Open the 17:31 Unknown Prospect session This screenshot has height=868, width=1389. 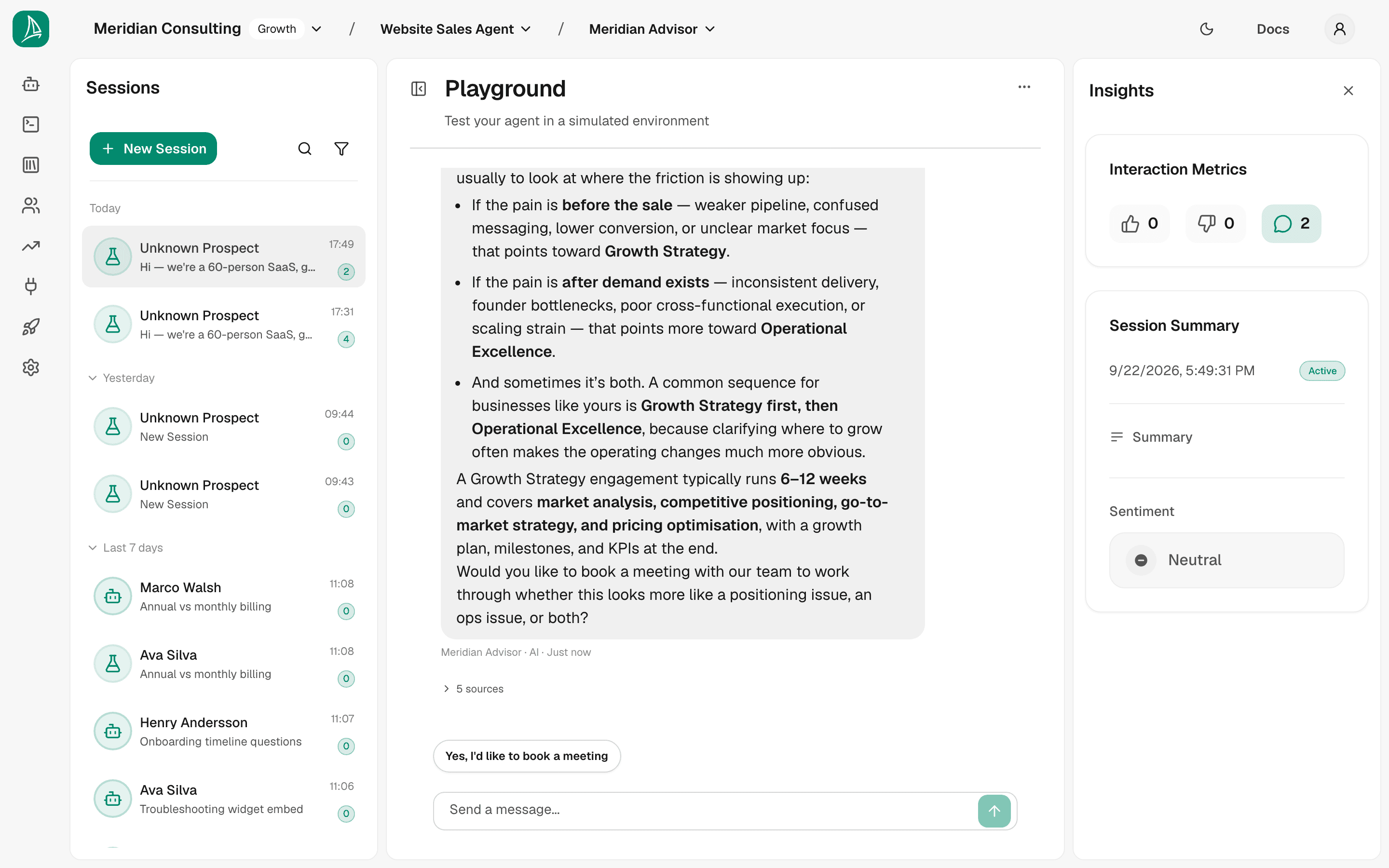(x=224, y=325)
